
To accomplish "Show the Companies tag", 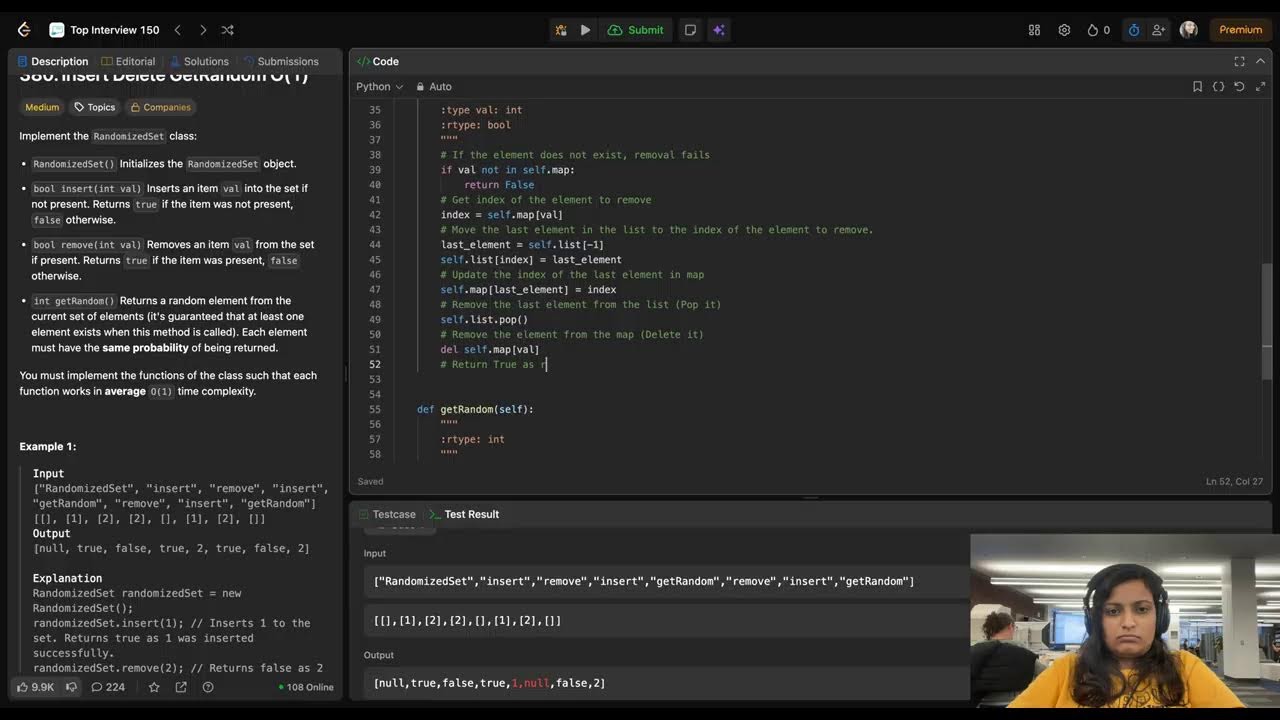I will click(x=160, y=107).
